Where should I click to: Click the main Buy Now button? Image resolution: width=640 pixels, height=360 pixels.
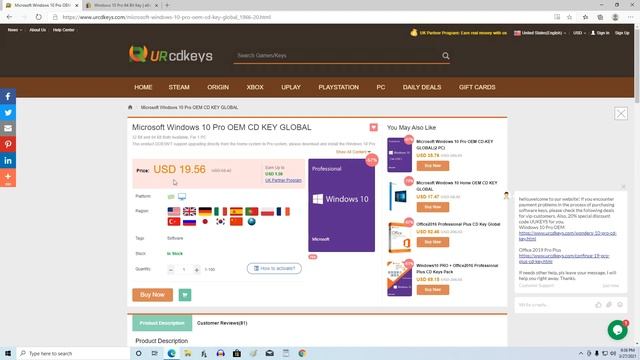tap(152, 295)
